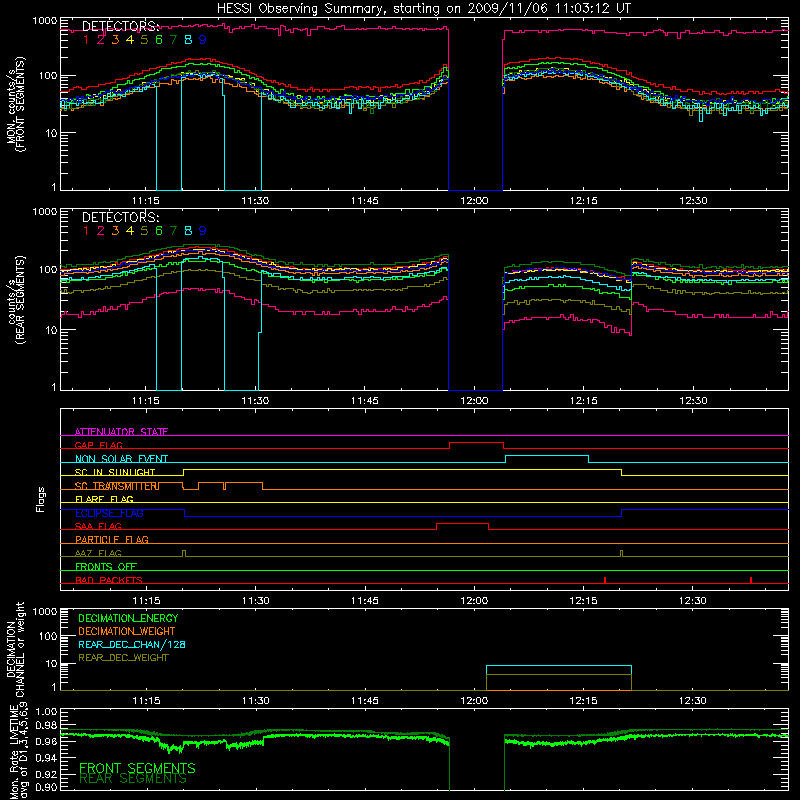
Task: Click the BAD_PACKETS flag label
Action: 109,580
